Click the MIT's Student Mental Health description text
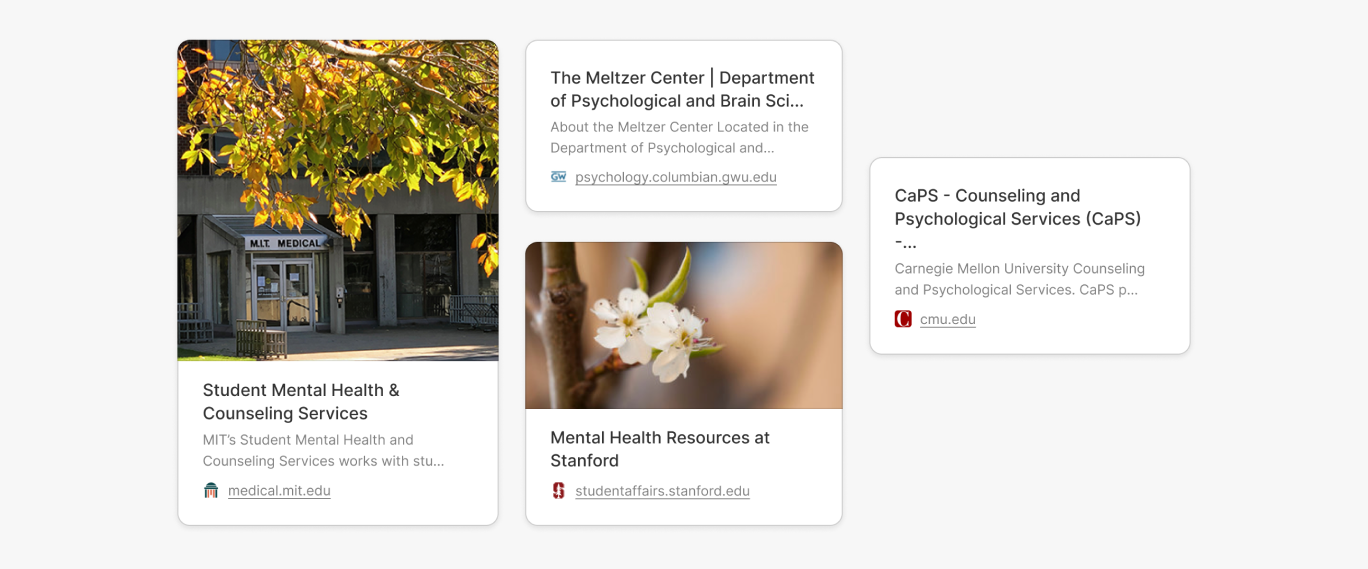The image size is (1368, 569). click(x=323, y=450)
